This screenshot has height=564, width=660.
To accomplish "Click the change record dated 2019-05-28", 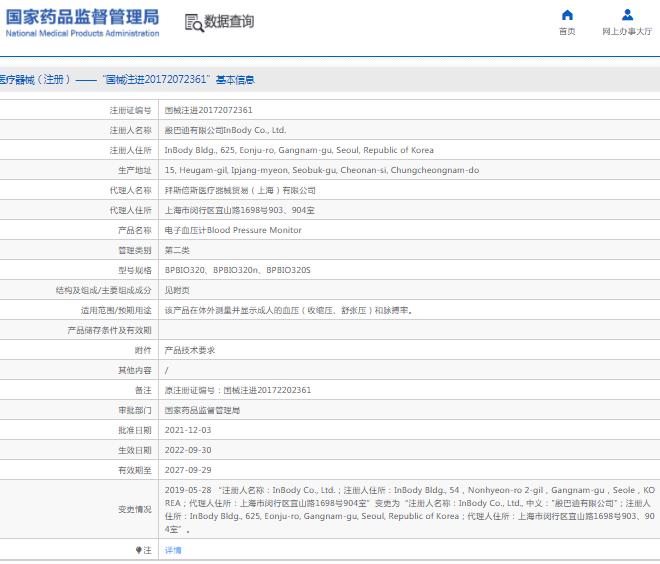I will point(410,510).
